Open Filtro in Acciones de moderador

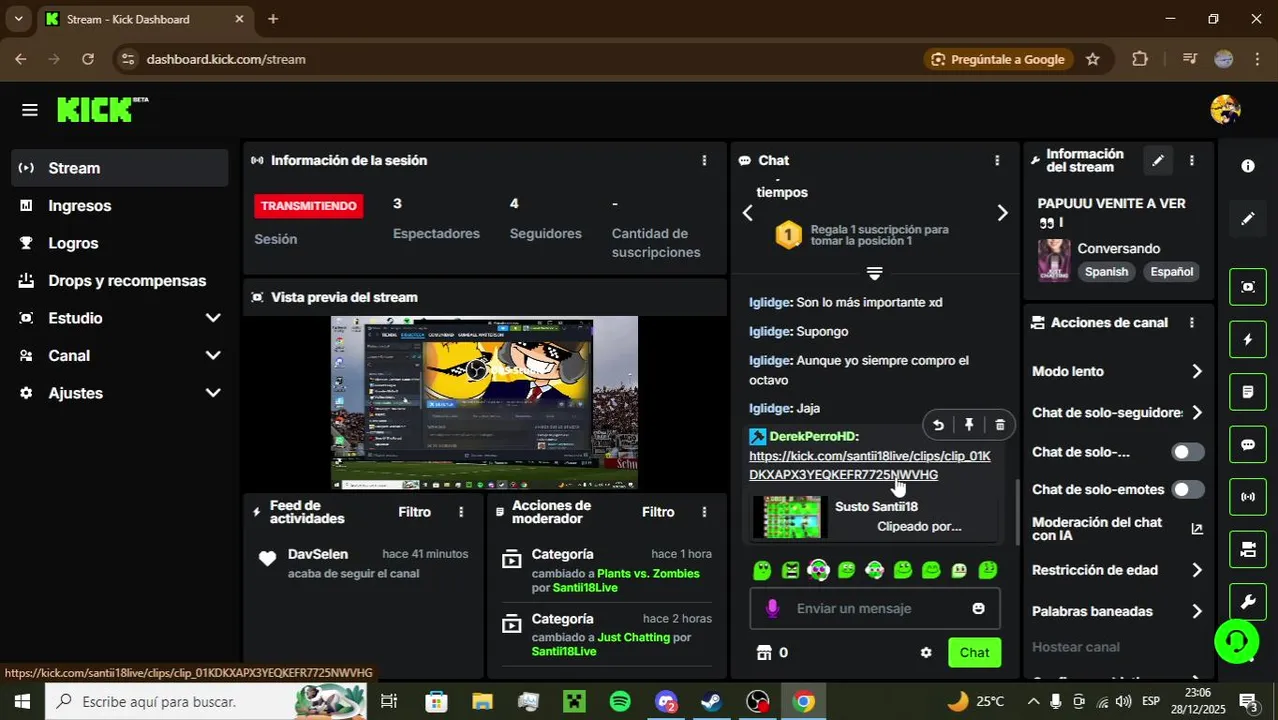(658, 512)
